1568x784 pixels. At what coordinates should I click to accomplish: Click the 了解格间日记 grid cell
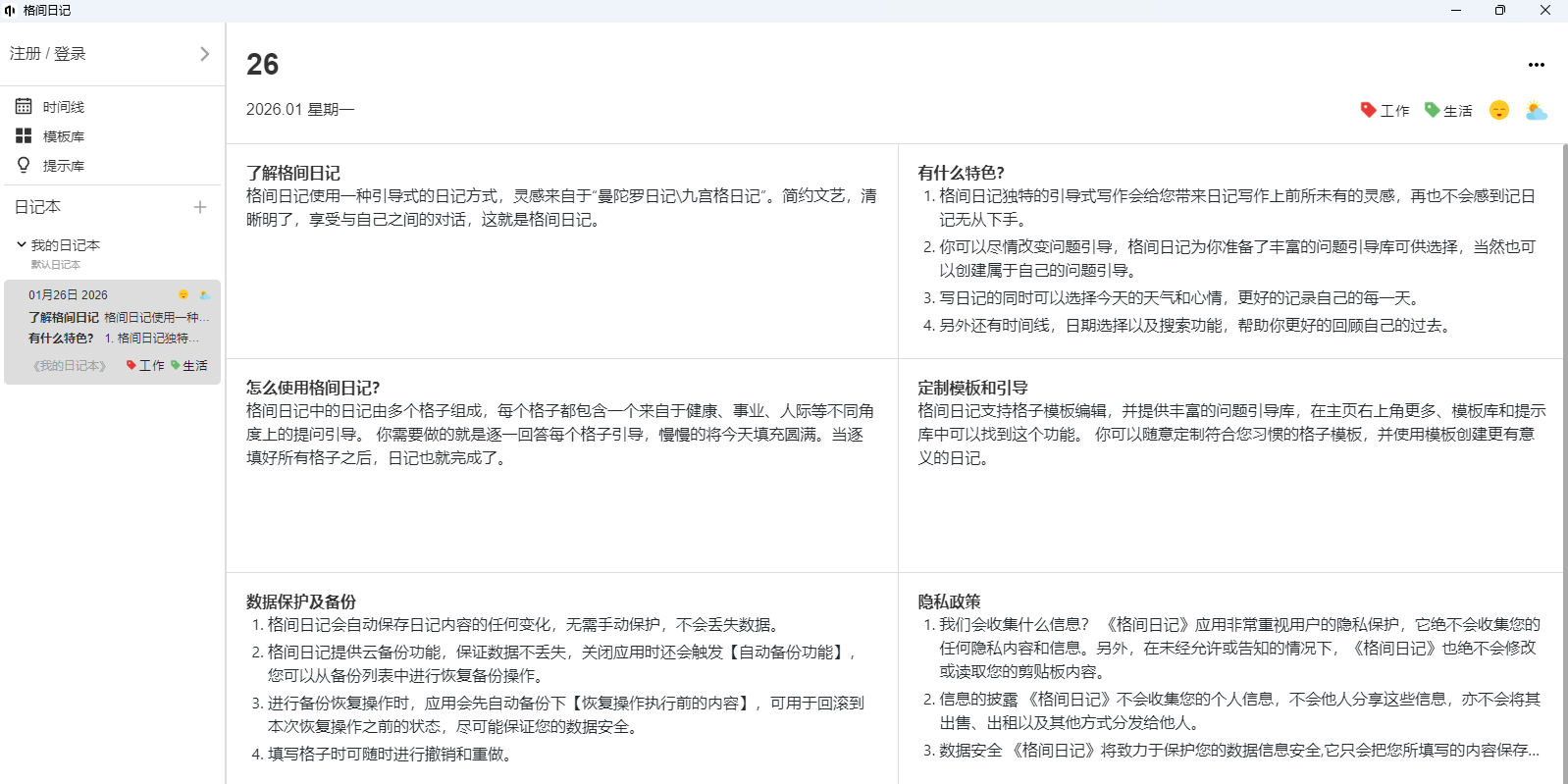(x=561, y=250)
